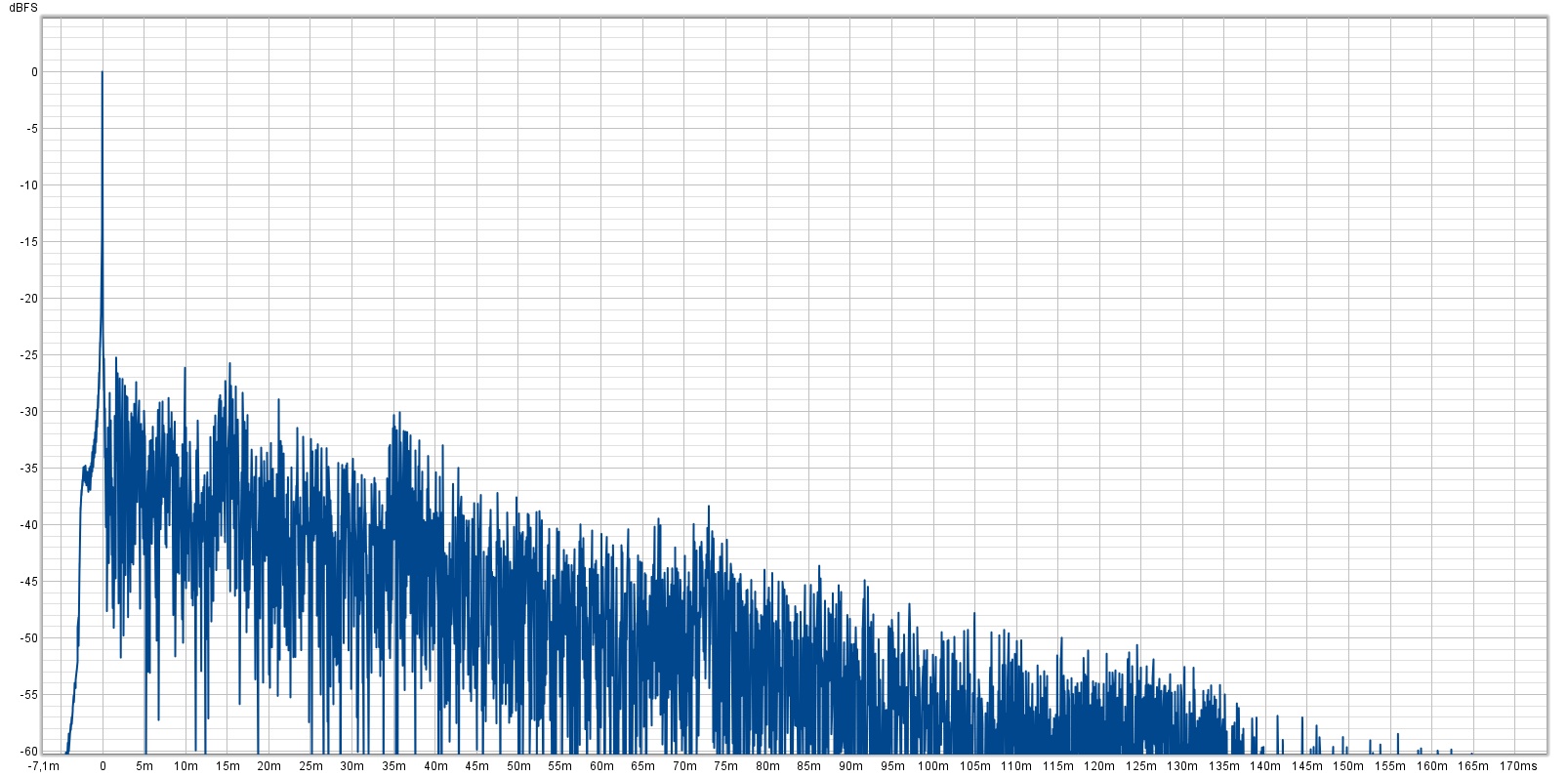
Task: Click the -20 vertical axis label
Action: point(29,299)
